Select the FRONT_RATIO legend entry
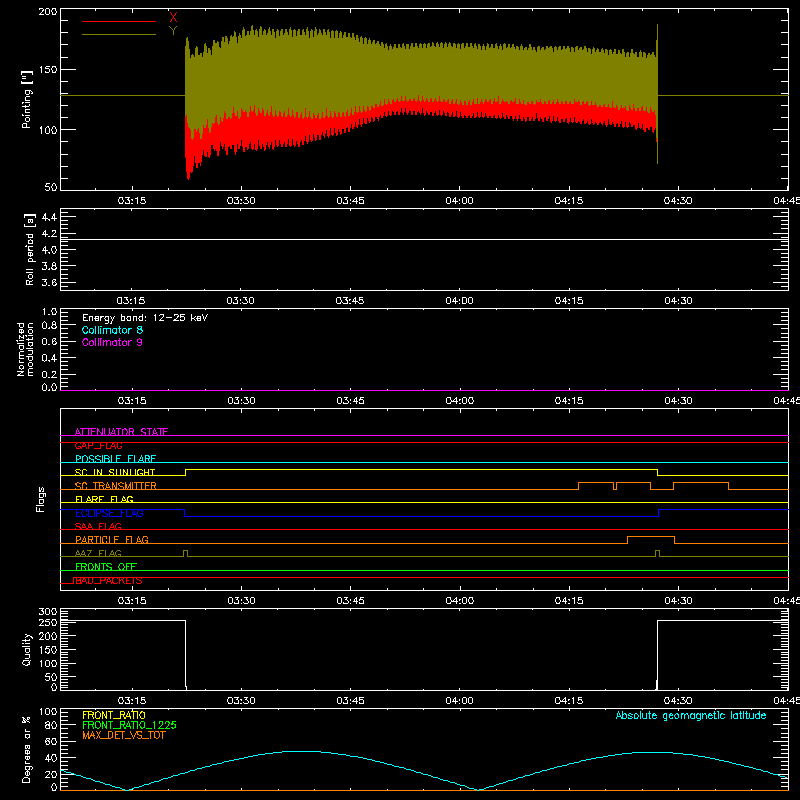This screenshot has width=800, height=800. [x=114, y=715]
